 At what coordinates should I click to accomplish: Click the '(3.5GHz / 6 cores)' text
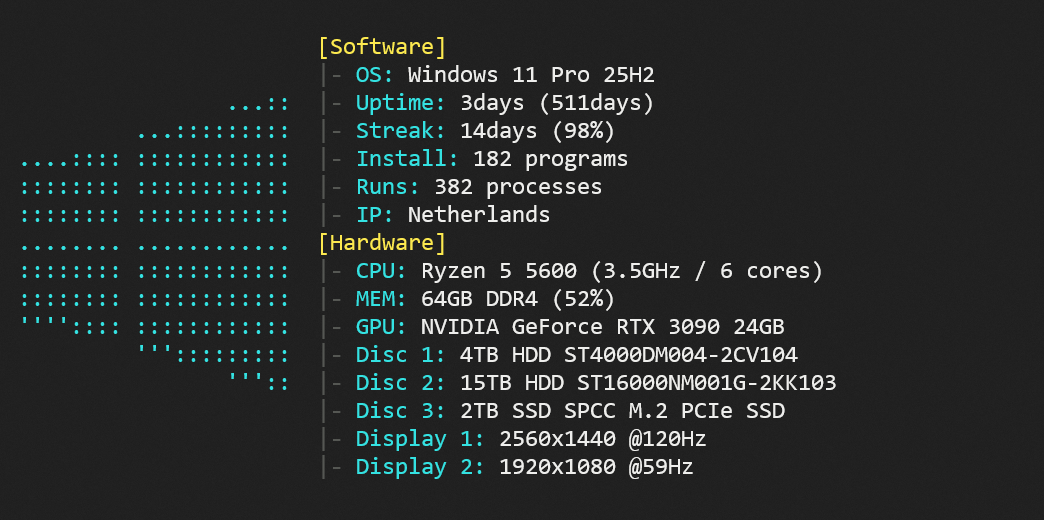coord(707,272)
